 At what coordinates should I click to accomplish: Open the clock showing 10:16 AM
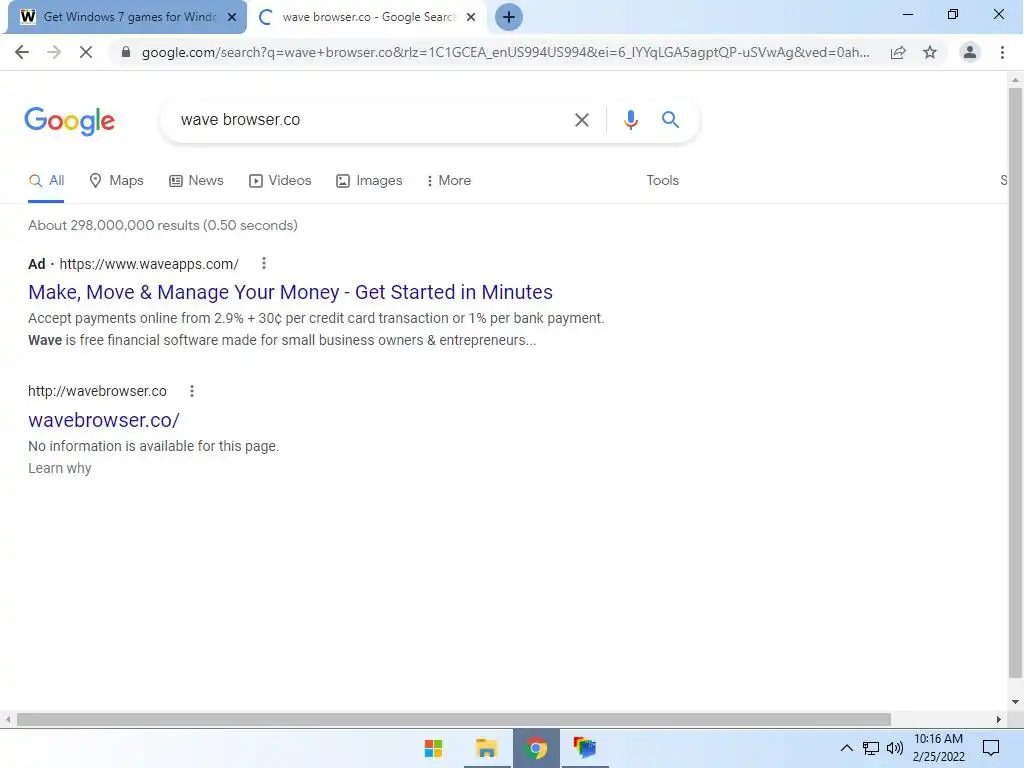click(938, 748)
